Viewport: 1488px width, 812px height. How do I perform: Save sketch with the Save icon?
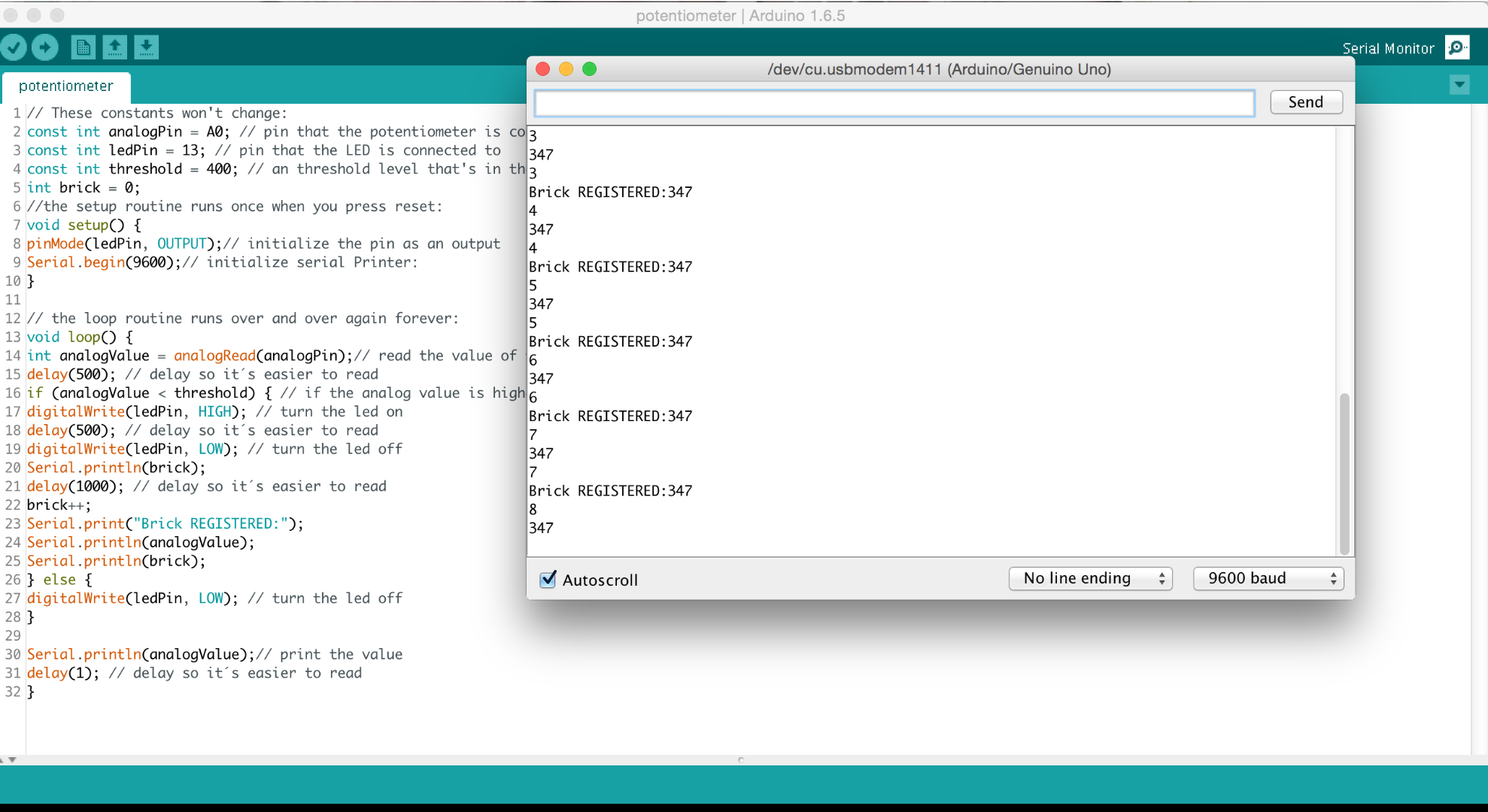coord(146,47)
